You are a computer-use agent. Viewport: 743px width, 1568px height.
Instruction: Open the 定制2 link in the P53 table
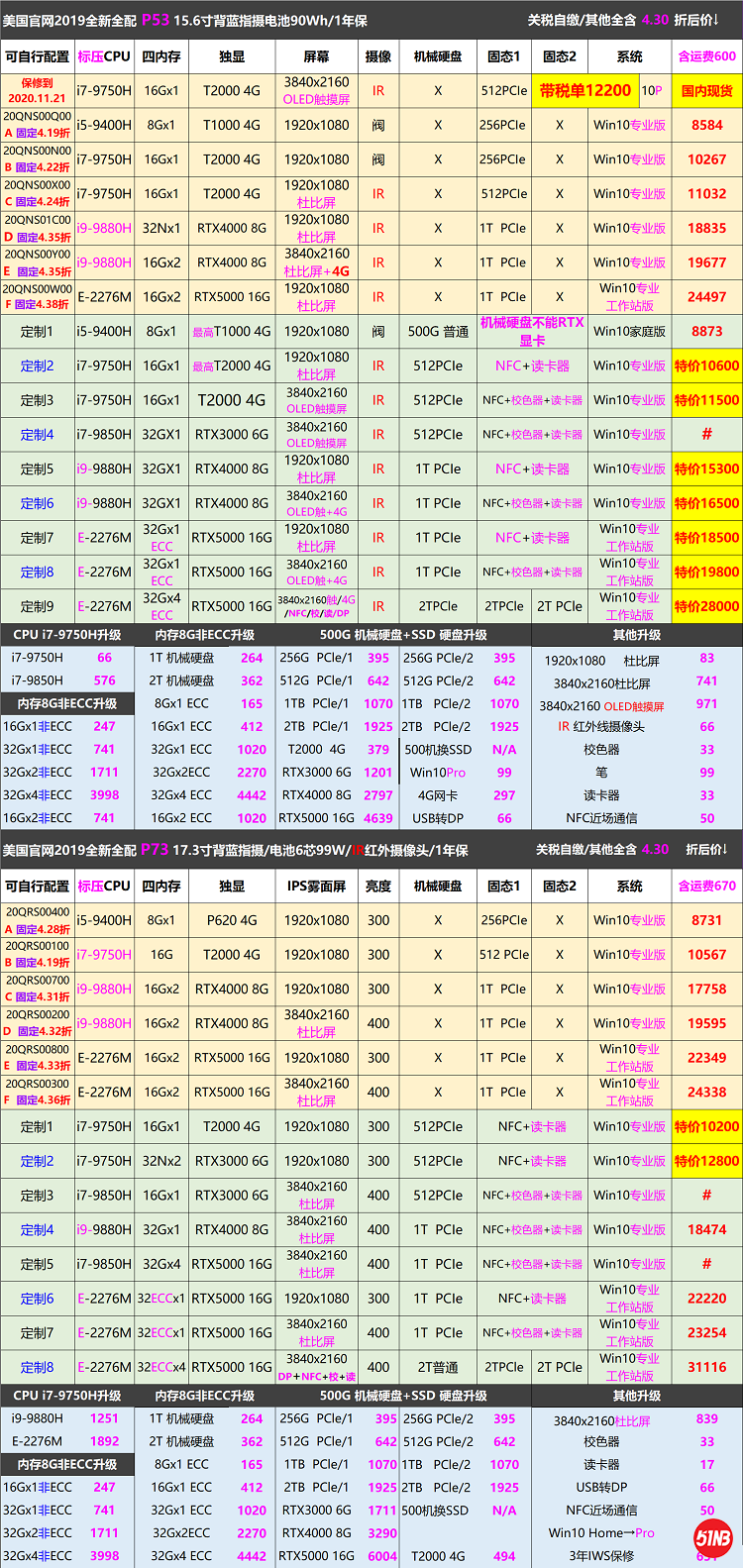tap(37, 366)
